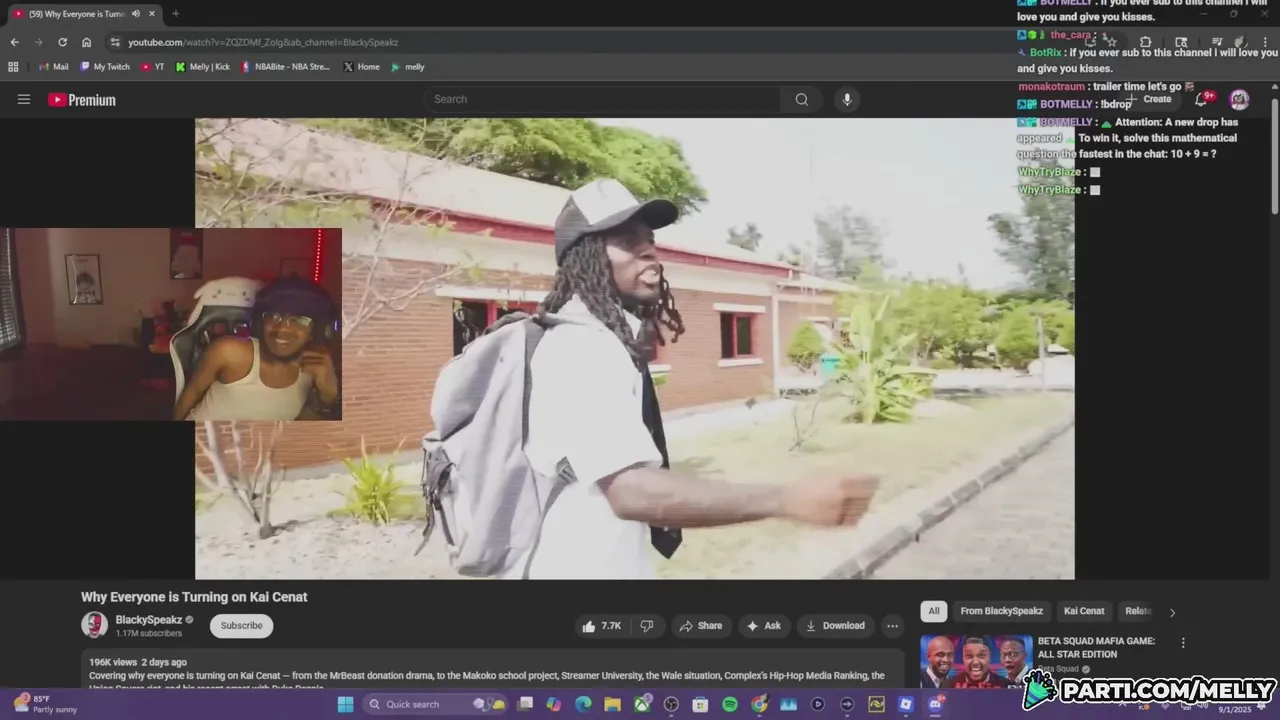Click the page vertical scrollbar
Viewport: 1280px width, 720px height.
click(x=1275, y=155)
